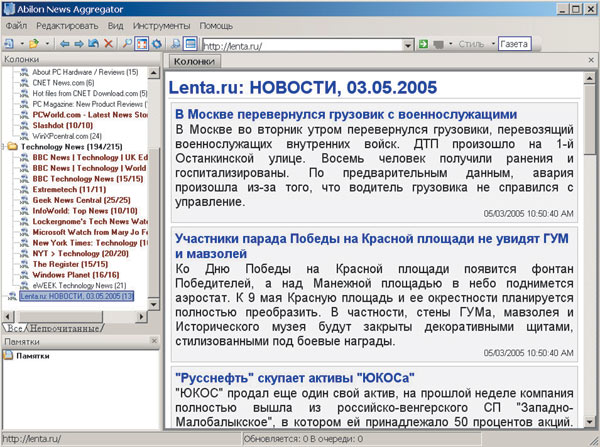This screenshot has height=447, width=600.
Task: Close the Колонки content tab panel
Action: coord(591,62)
